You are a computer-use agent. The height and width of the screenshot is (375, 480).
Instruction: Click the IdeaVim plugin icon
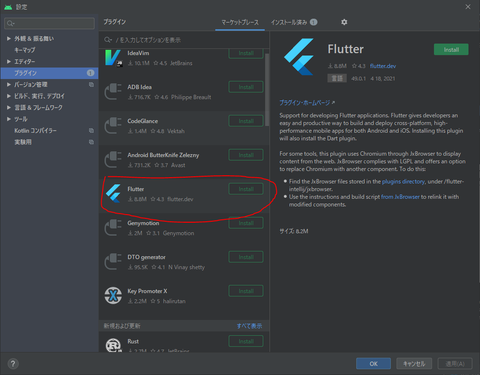pyautogui.click(x=113, y=58)
